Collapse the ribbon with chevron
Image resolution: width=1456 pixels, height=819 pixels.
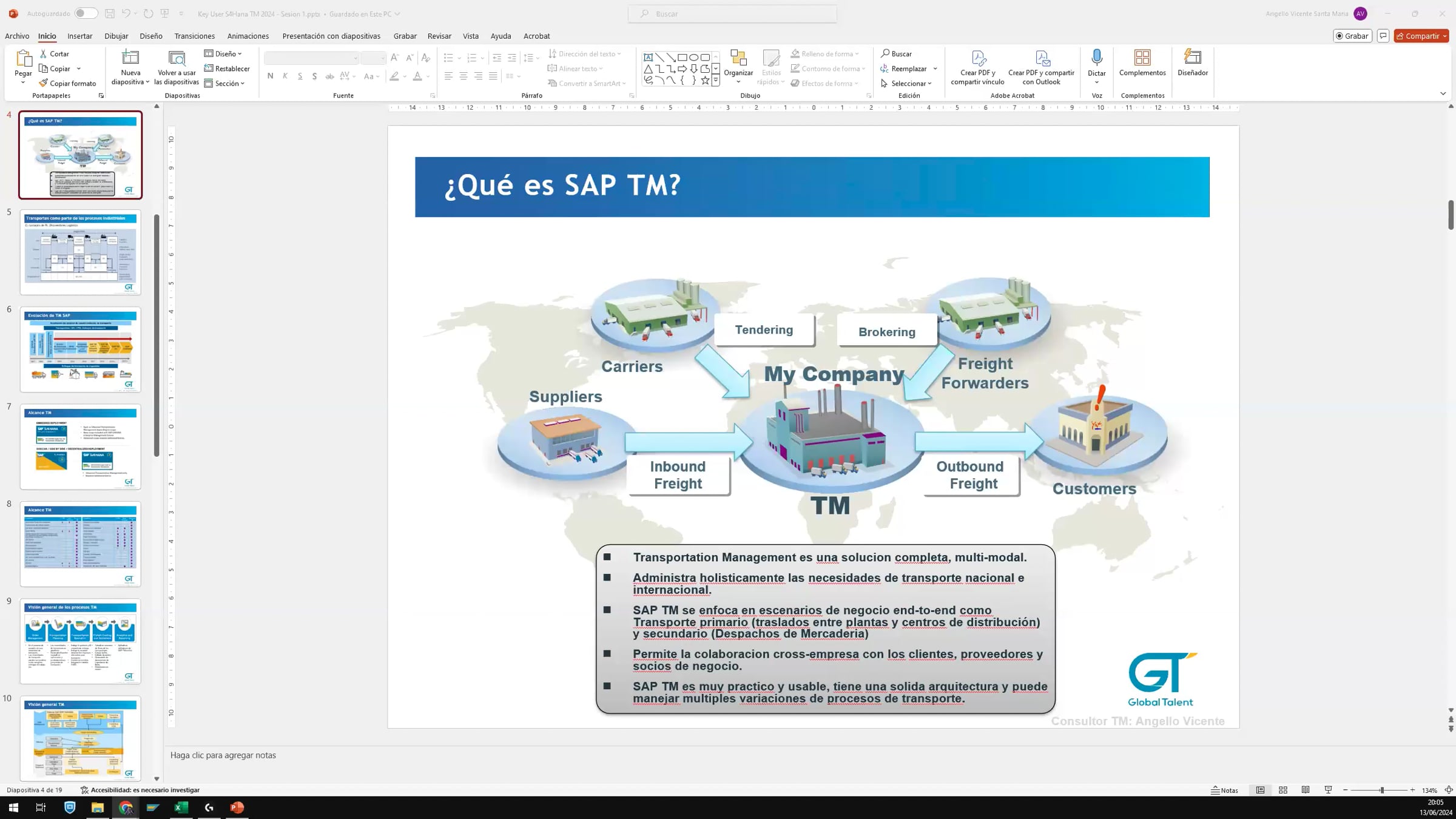click(x=1443, y=93)
